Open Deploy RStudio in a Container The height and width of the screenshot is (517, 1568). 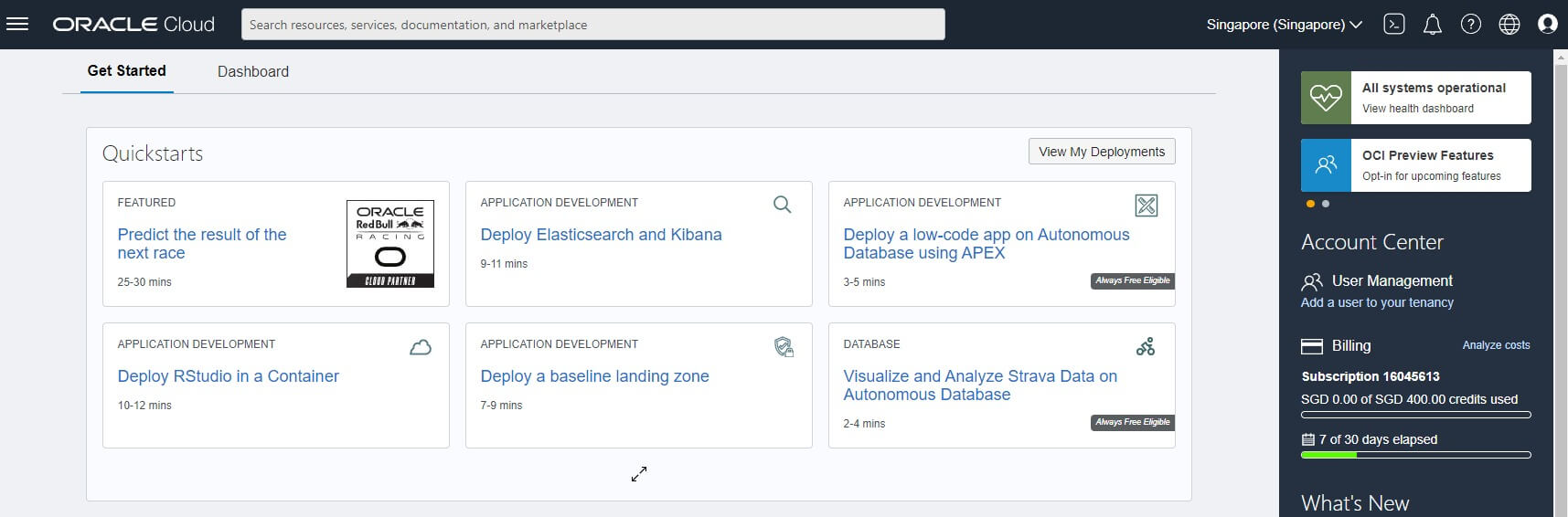pyautogui.click(x=229, y=376)
